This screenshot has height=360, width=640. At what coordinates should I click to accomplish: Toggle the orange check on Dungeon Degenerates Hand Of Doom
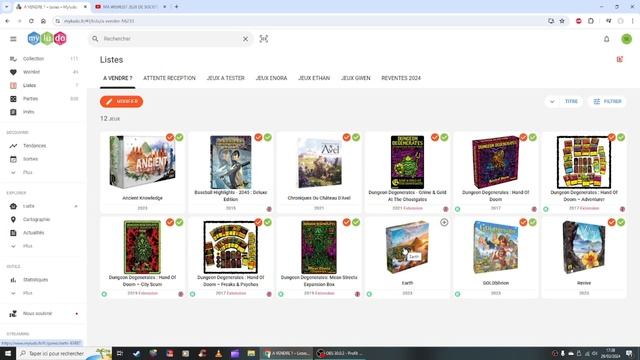point(523,138)
